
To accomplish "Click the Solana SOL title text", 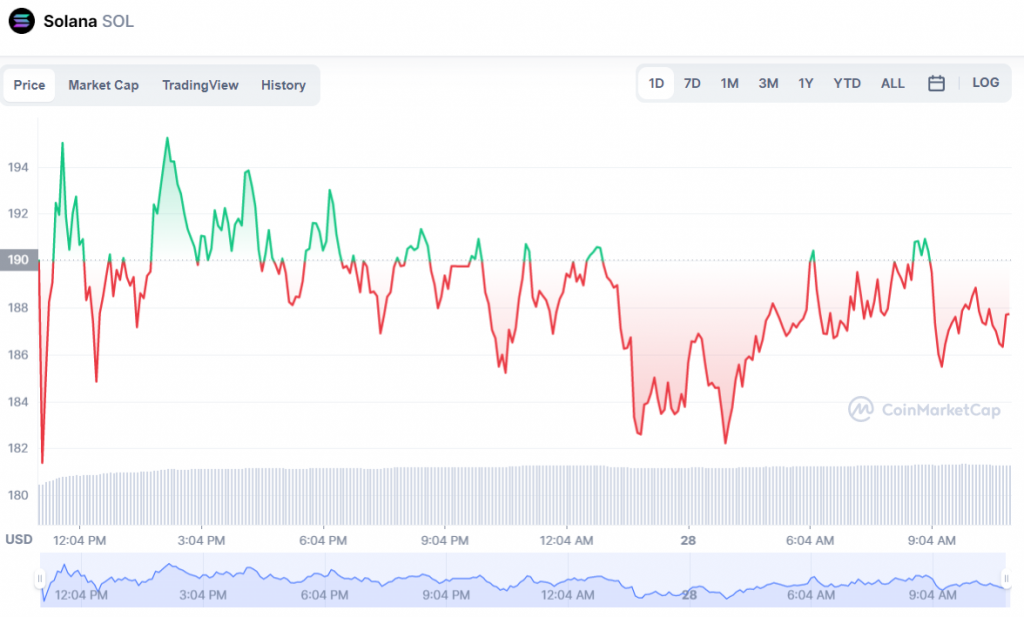I will tap(89, 21).
